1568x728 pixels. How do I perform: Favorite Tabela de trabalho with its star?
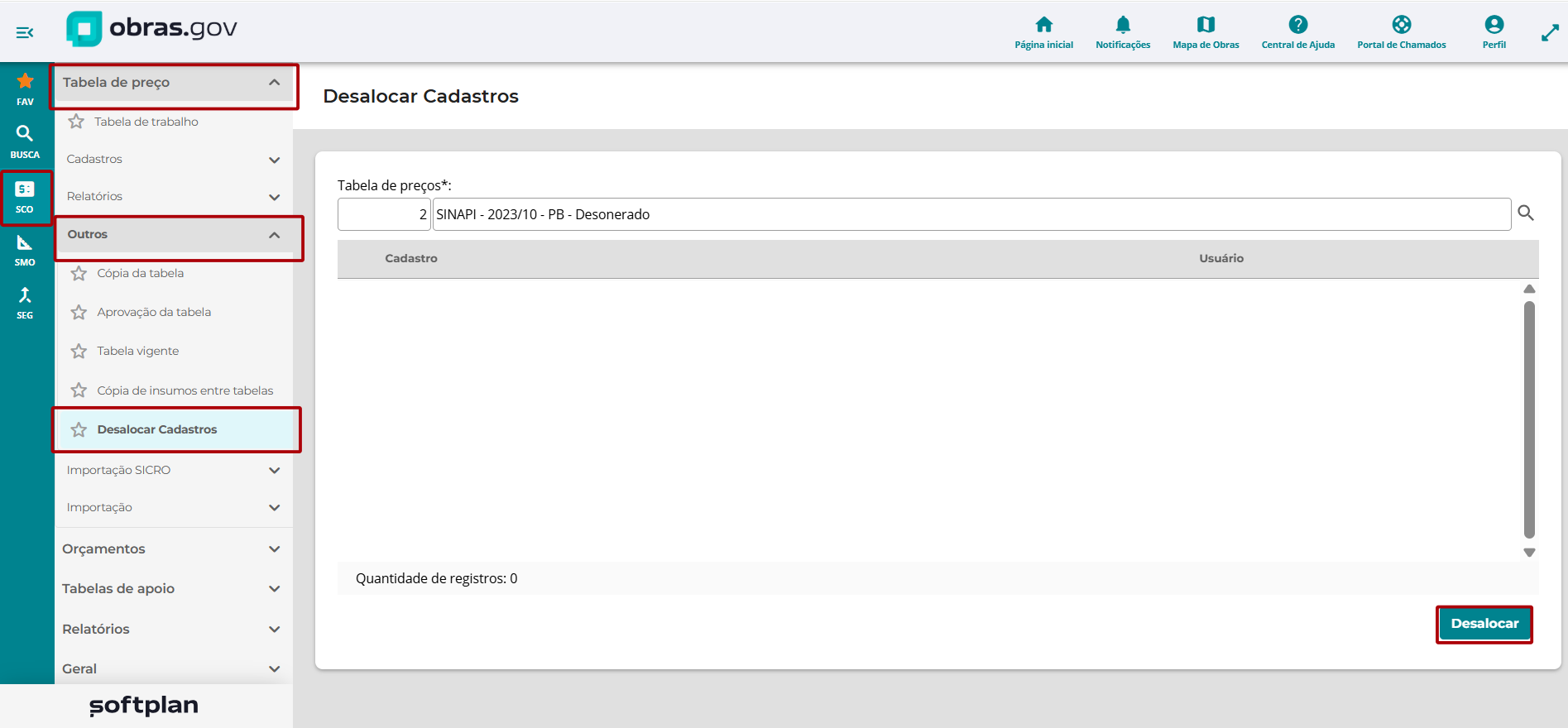coord(76,122)
